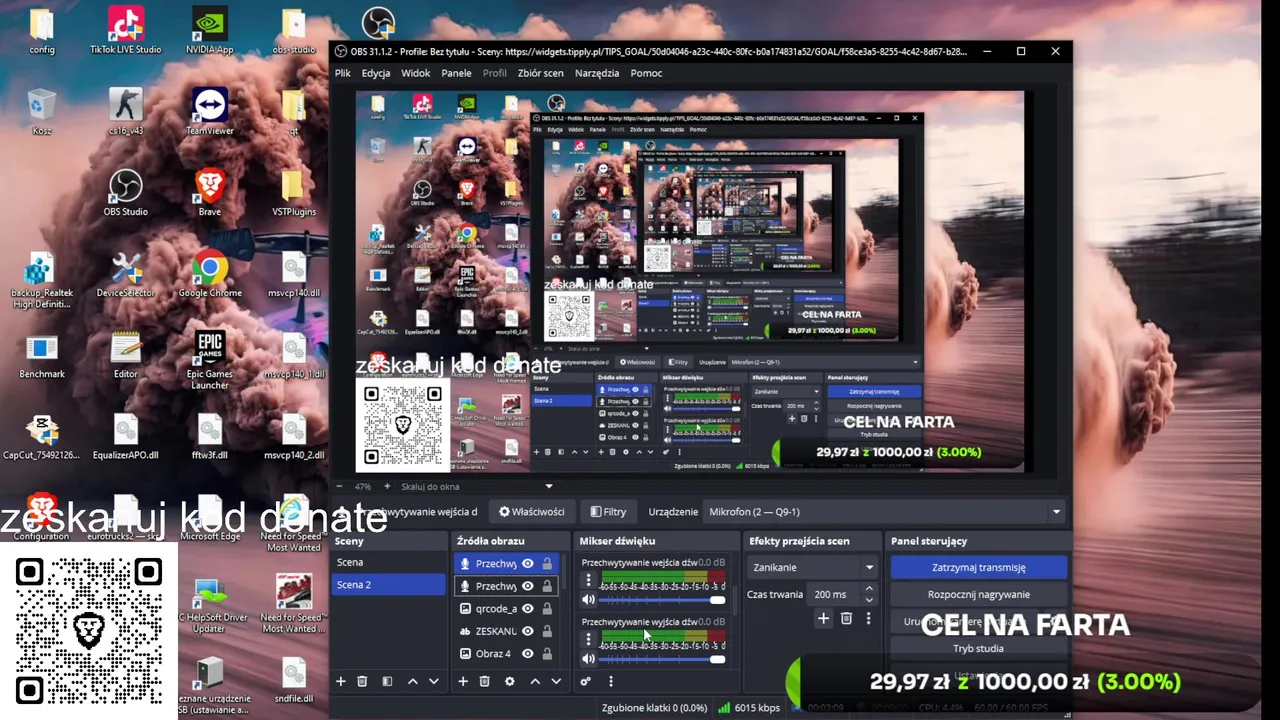The width and height of the screenshot is (1280, 720).
Task: Mute Przechwytywanie wyjścia dźw speaker icon
Action: click(x=588, y=659)
